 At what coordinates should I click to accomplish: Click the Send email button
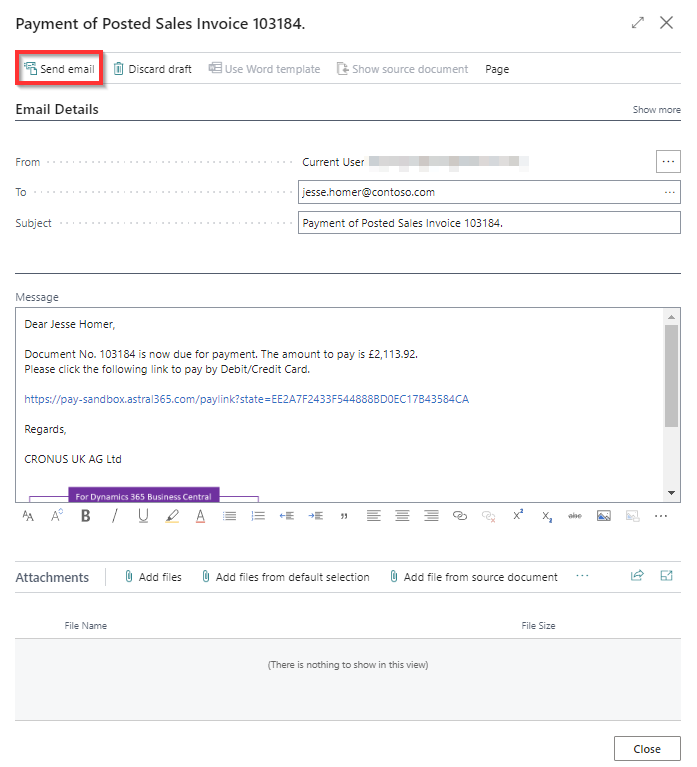tap(60, 69)
